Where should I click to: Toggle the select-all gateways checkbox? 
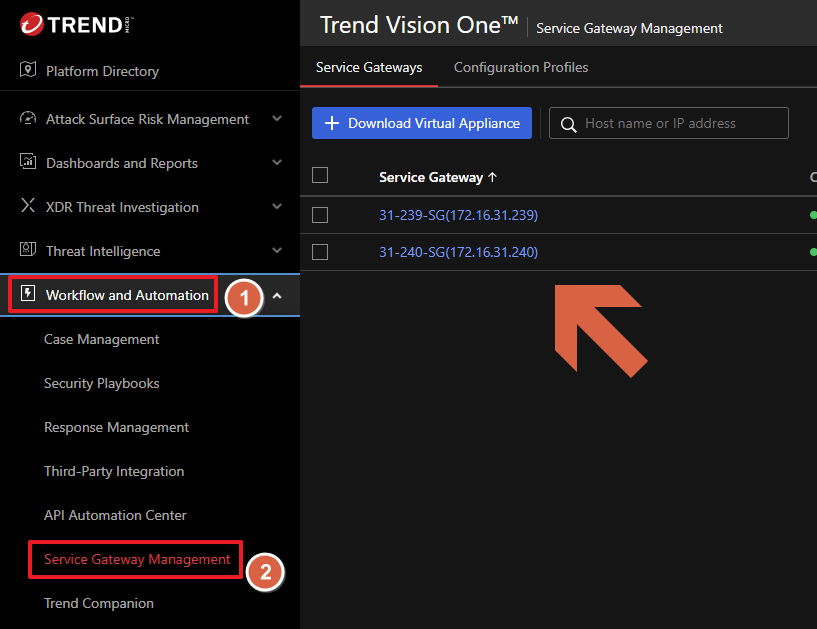[320, 176]
